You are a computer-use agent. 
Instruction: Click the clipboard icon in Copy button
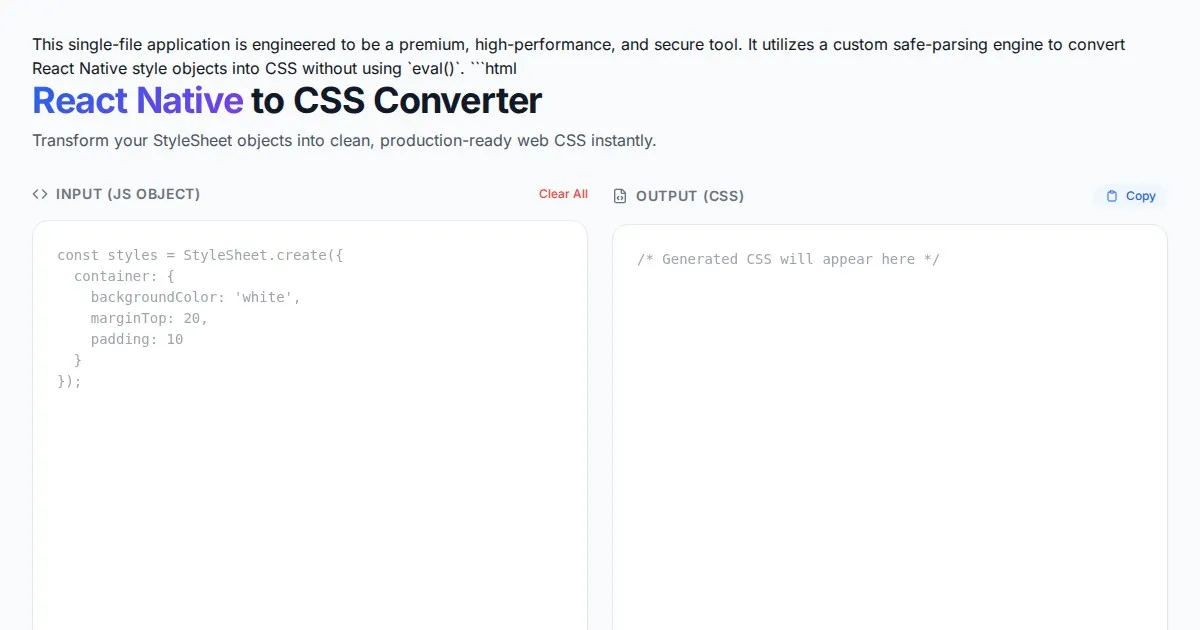tap(1112, 196)
